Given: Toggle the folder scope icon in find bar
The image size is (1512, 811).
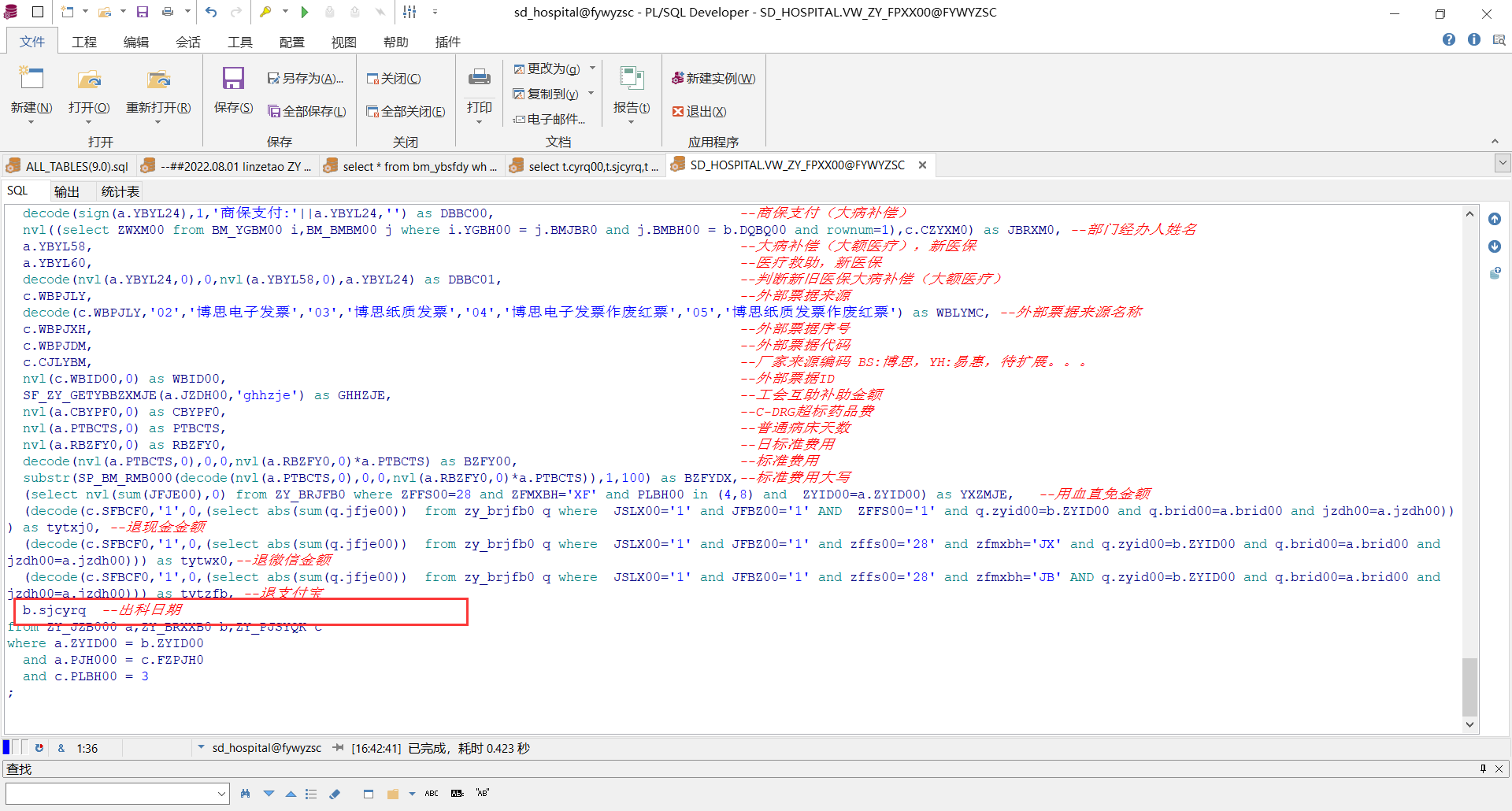Looking at the screenshot, I should (x=393, y=794).
